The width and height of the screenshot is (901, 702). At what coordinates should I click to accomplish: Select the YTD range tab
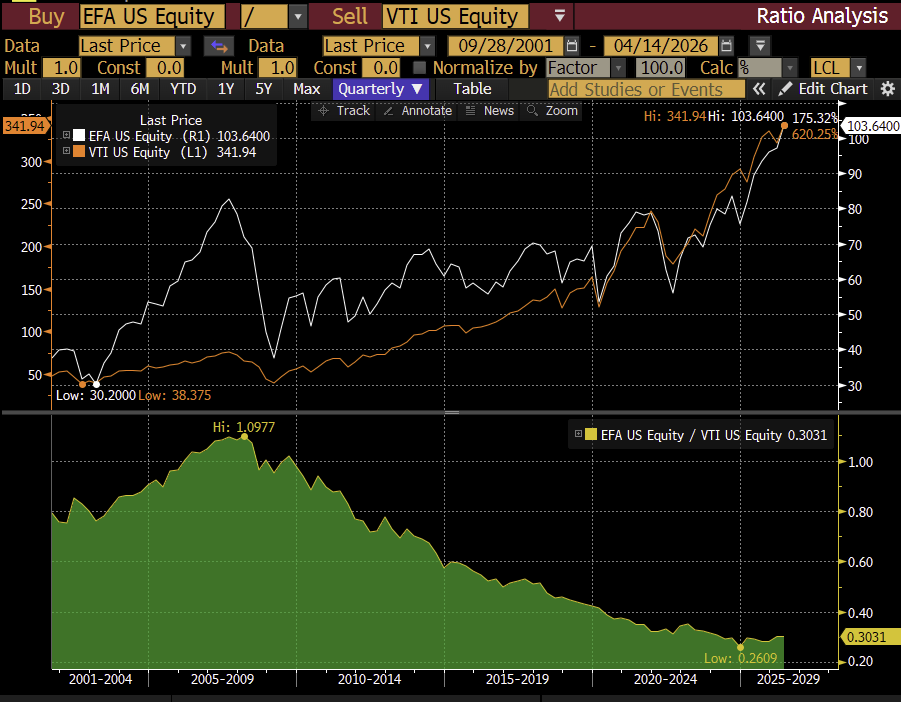click(x=183, y=89)
